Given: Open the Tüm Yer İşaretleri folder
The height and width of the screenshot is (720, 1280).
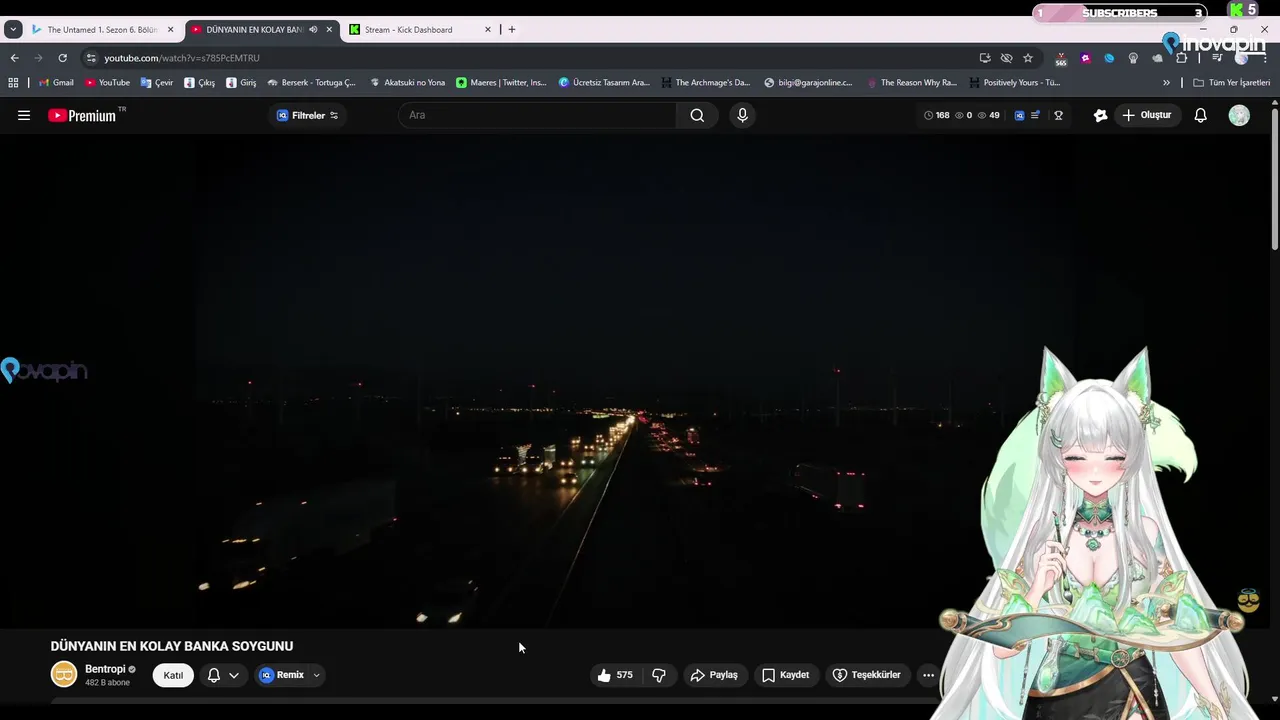Looking at the screenshot, I should [x=1232, y=83].
